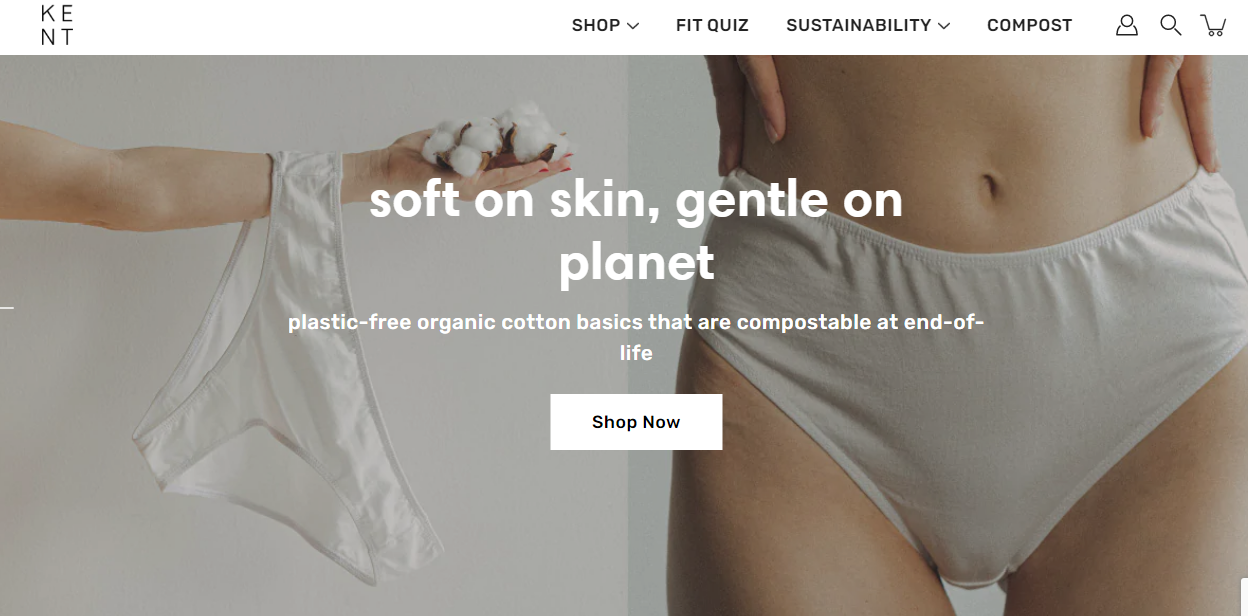Open the SHOP menu label
Image resolution: width=1248 pixels, height=616 pixels.
(x=596, y=26)
